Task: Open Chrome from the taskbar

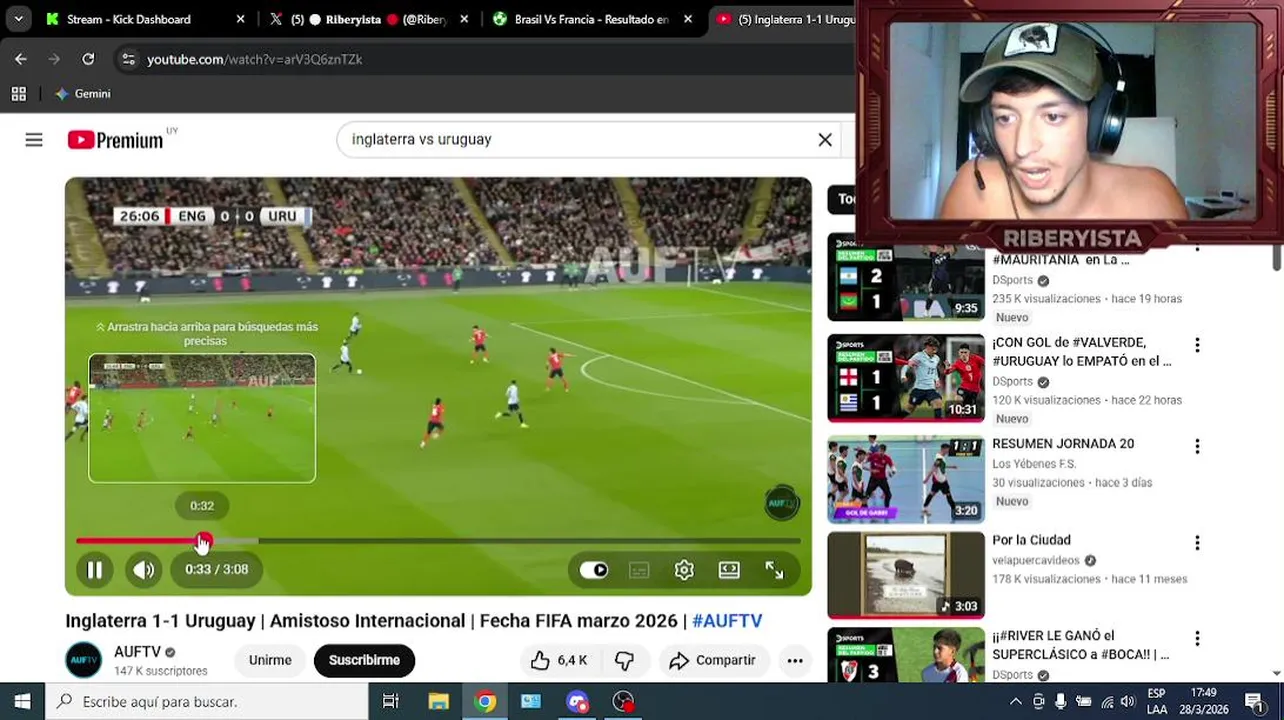Action: point(485,702)
